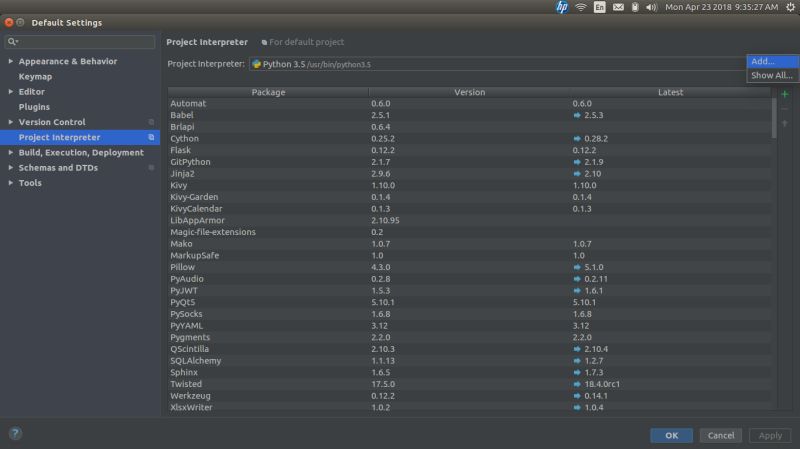The image size is (800, 449).
Task: Select the PyYAML package row
Action: [x=469, y=326]
